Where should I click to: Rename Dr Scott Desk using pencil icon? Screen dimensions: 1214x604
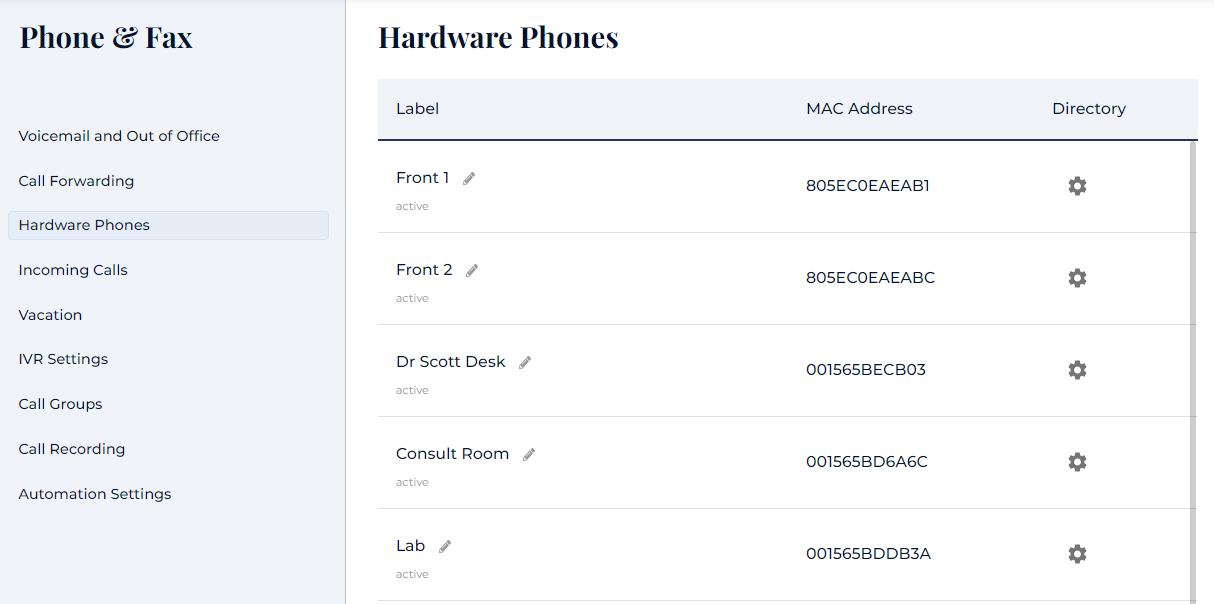tap(525, 363)
